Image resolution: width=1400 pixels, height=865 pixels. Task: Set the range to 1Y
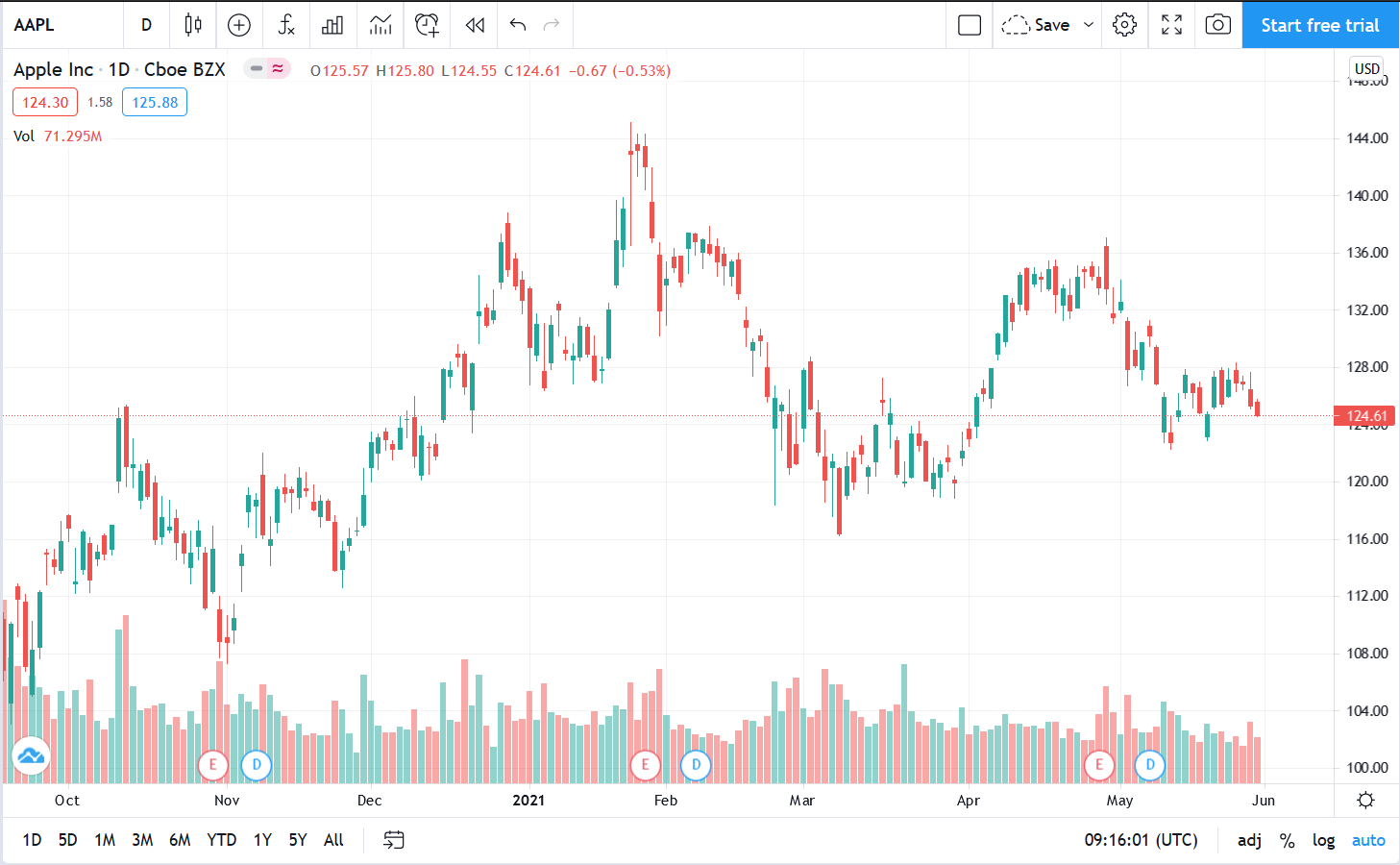[x=262, y=840]
